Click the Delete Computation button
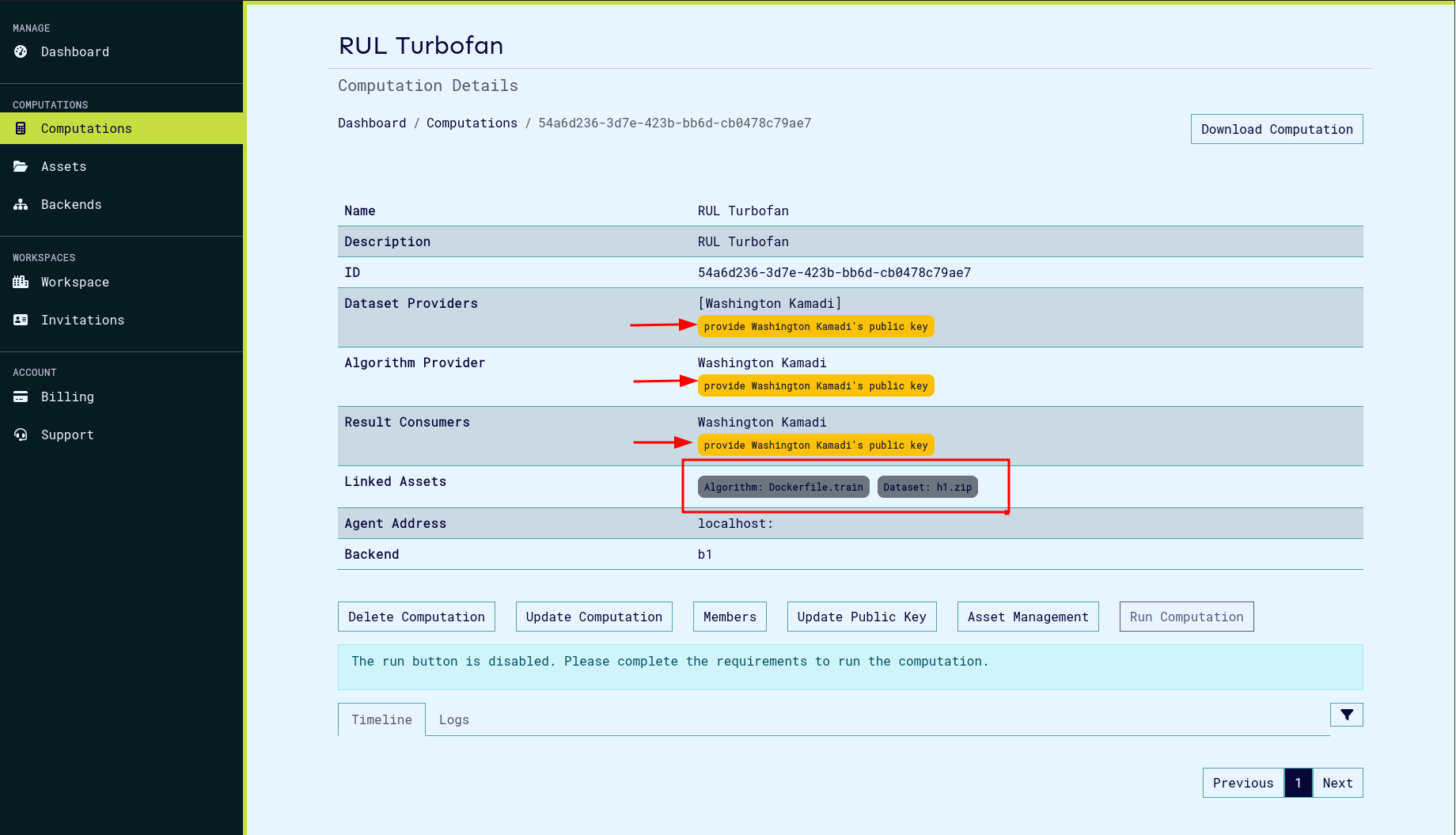This screenshot has width=1456, height=835. click(x=416, y=617)
